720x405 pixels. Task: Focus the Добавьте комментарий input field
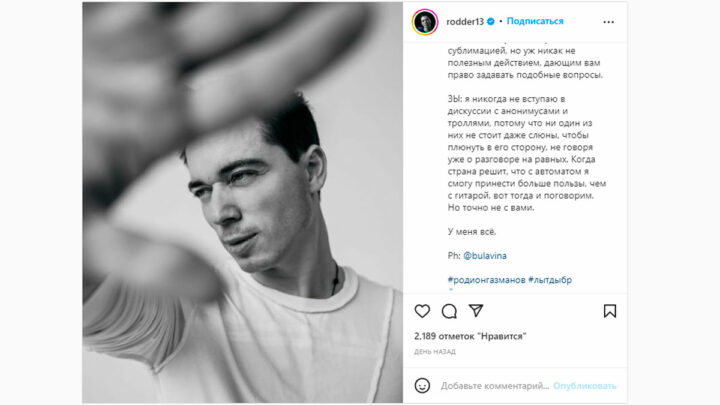(x=495, y=386)
